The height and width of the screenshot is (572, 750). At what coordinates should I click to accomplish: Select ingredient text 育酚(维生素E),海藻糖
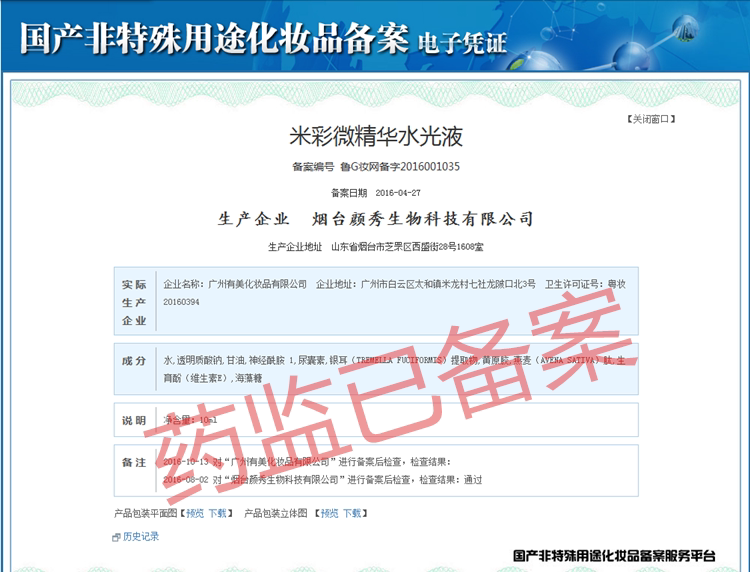point(213,378)
